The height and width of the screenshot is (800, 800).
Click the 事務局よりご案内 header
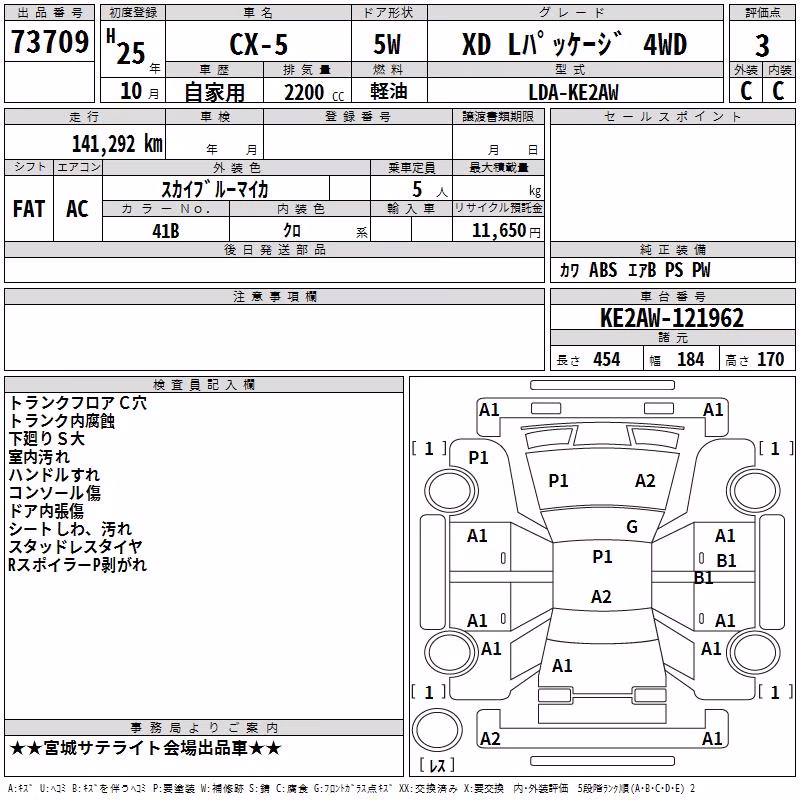(x=204, y=728)
